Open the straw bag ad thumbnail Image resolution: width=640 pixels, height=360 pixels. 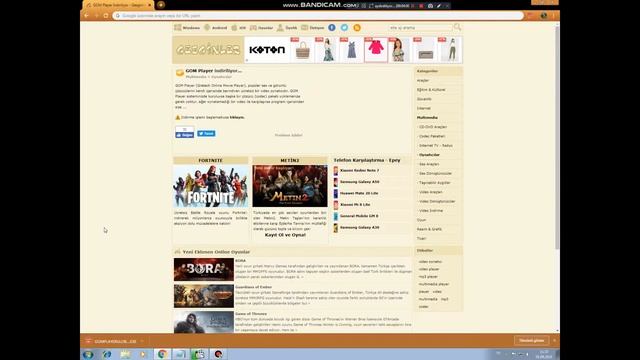click(302, 50)
